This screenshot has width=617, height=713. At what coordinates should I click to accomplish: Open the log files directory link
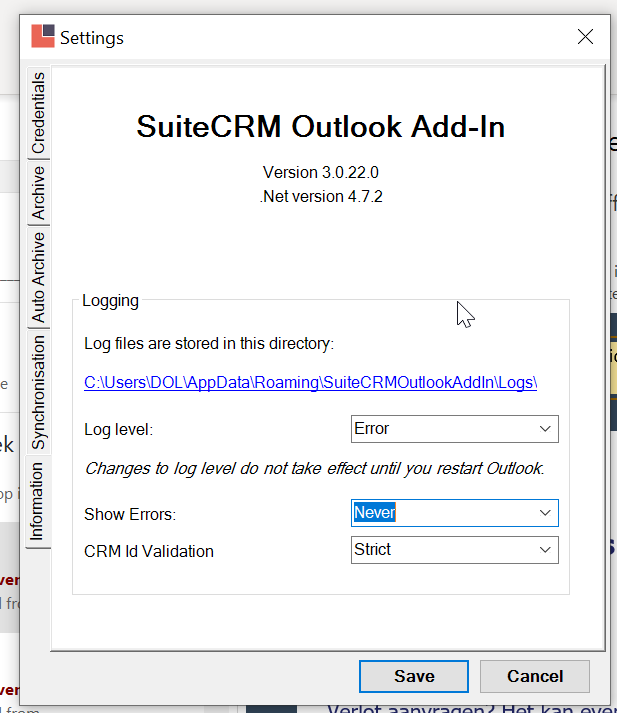click(311, 382)
